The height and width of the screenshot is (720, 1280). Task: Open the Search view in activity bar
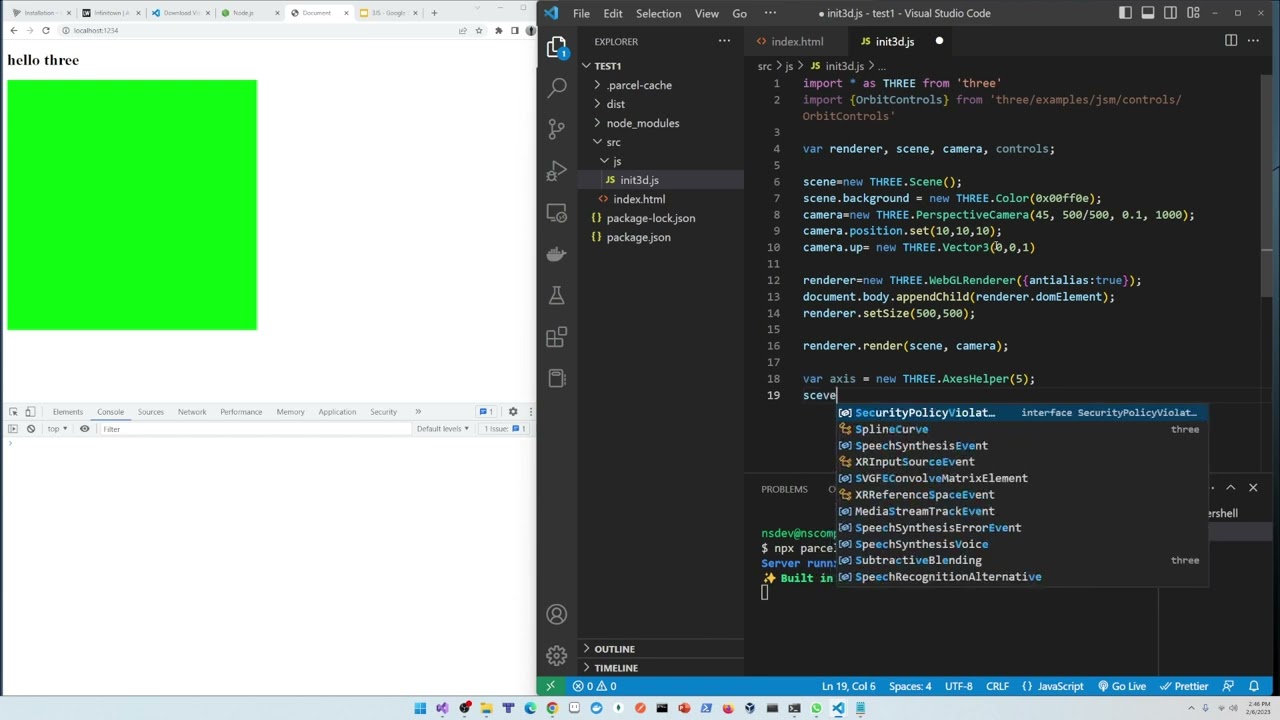[557, 88]
